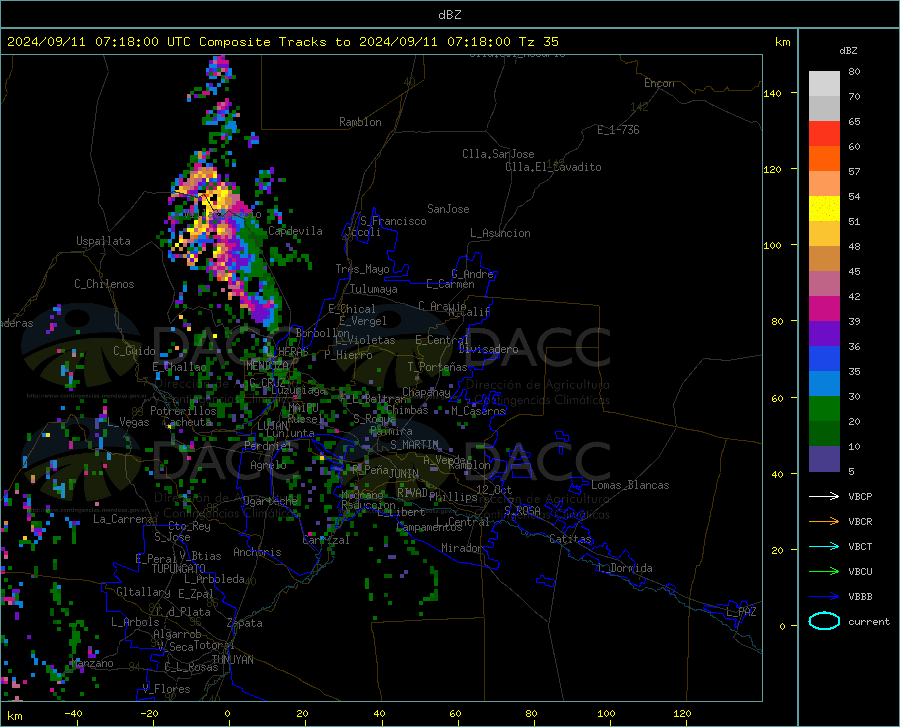Click the Encon map label

pyautogui.click(x=659, y=83)
